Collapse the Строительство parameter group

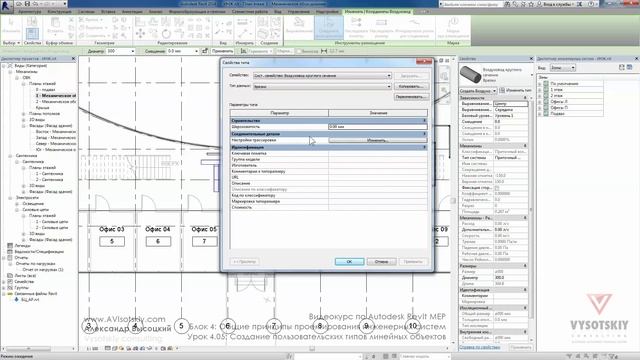click(424, 121)
